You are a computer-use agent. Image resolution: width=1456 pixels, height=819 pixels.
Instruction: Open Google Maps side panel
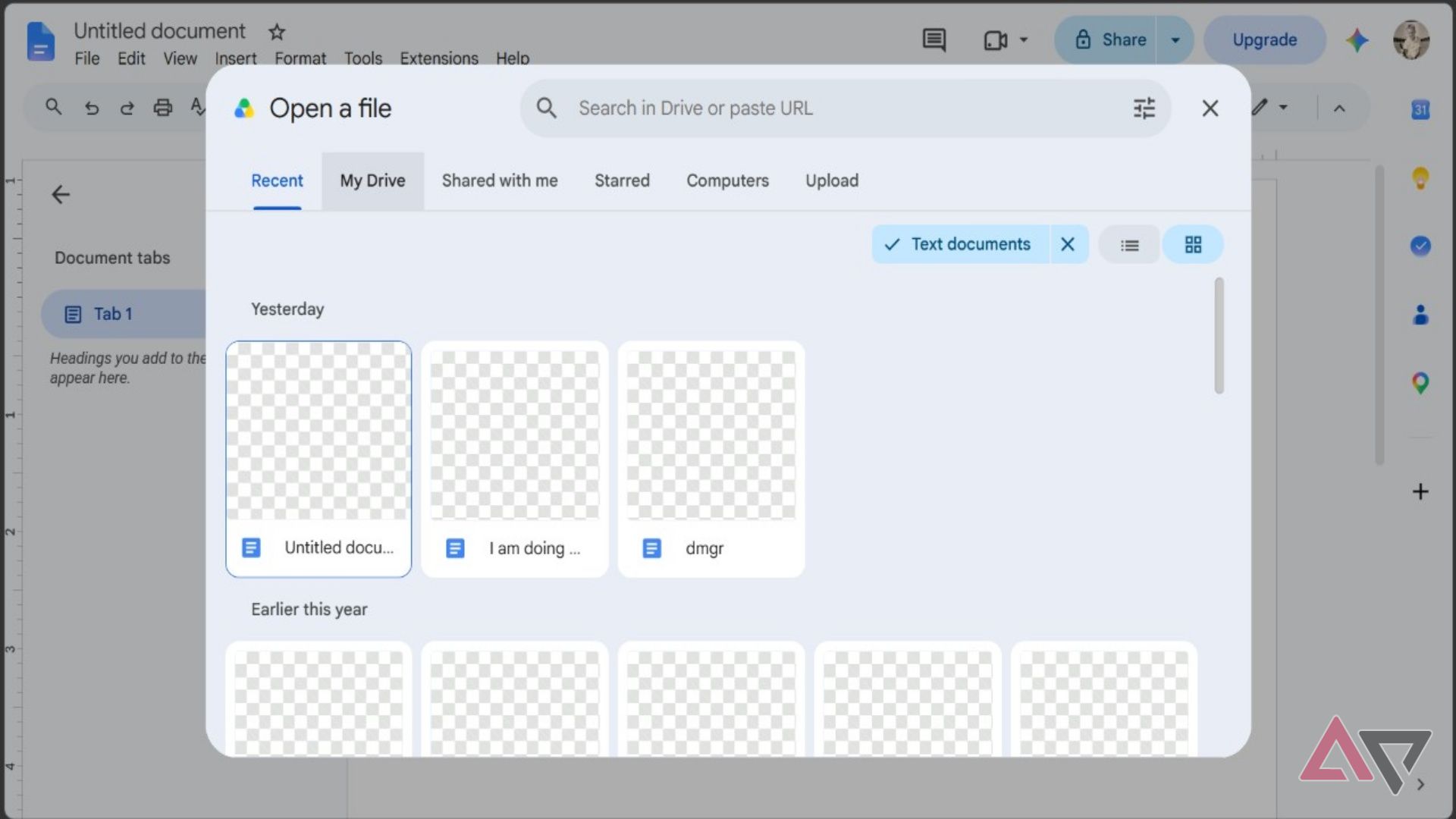(x=1420, y=383)
